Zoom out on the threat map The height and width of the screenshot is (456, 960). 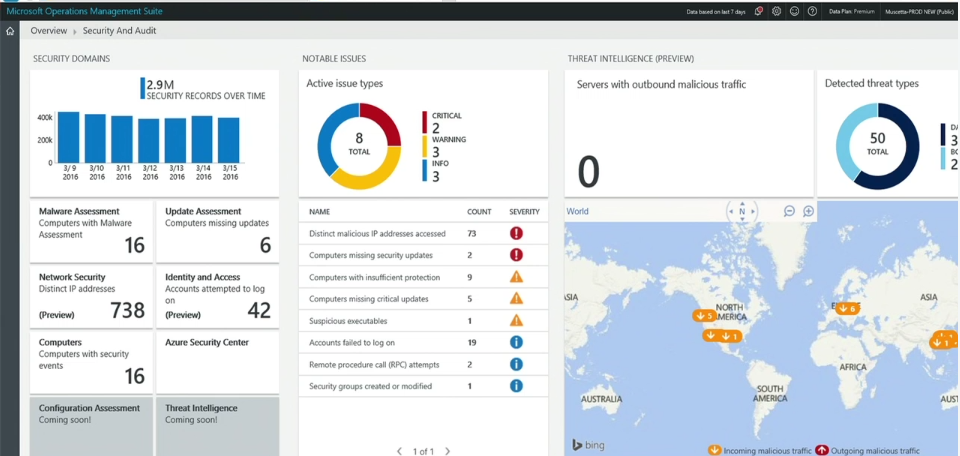coord(789,211)
